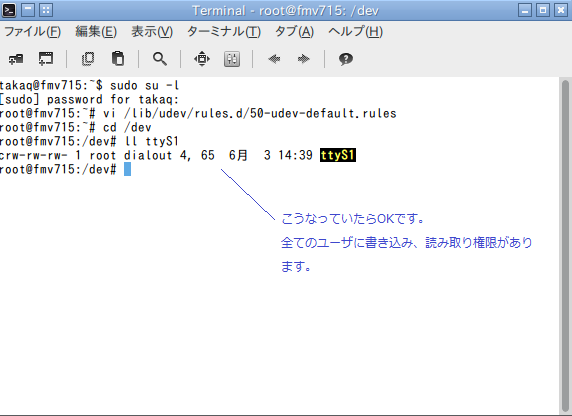The height and width of the screenshot is (416, 572).
Task: Toggle the fullscreen icon in toolbar
Action: pyautogui.click(x=202, y=59)
